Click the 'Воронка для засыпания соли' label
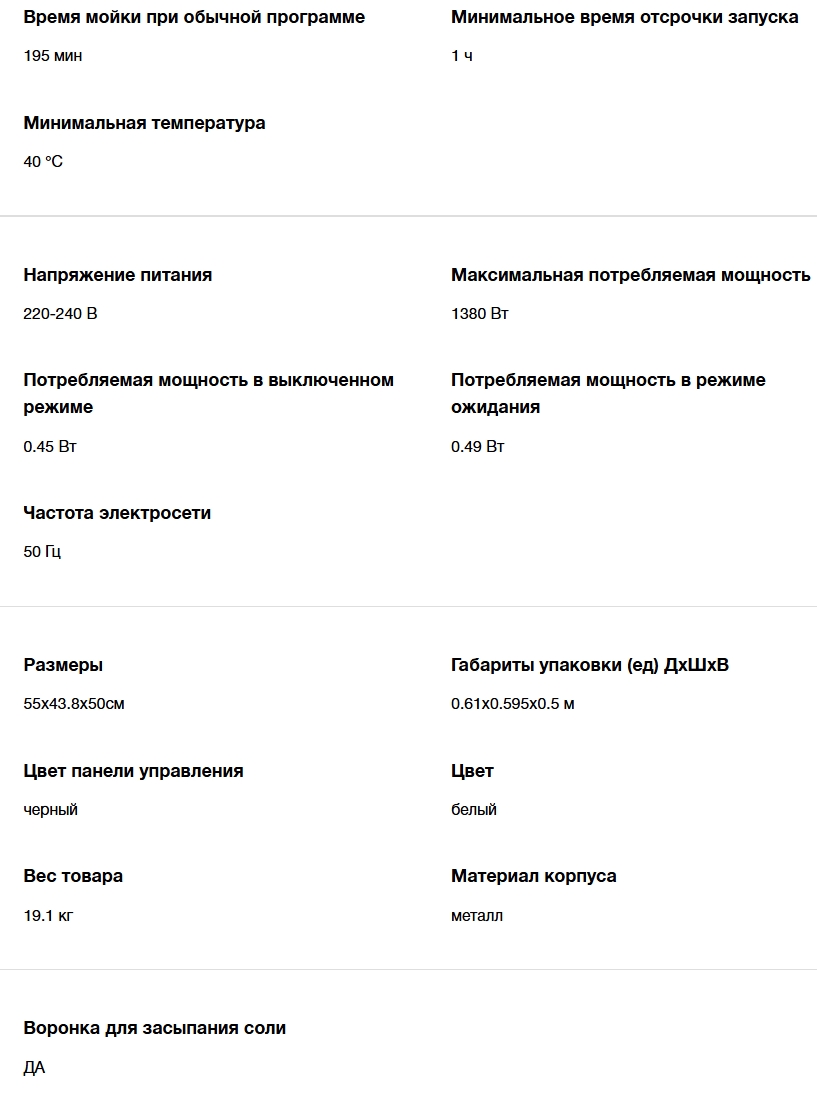The height and width of the screenshot is (1103, 817). click(x=154, y=1028)
